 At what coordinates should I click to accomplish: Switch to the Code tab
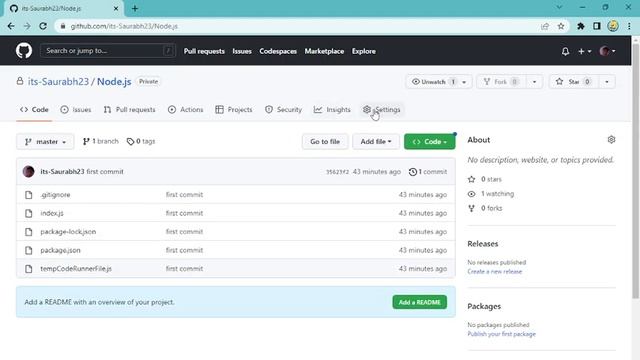(34, 109)
